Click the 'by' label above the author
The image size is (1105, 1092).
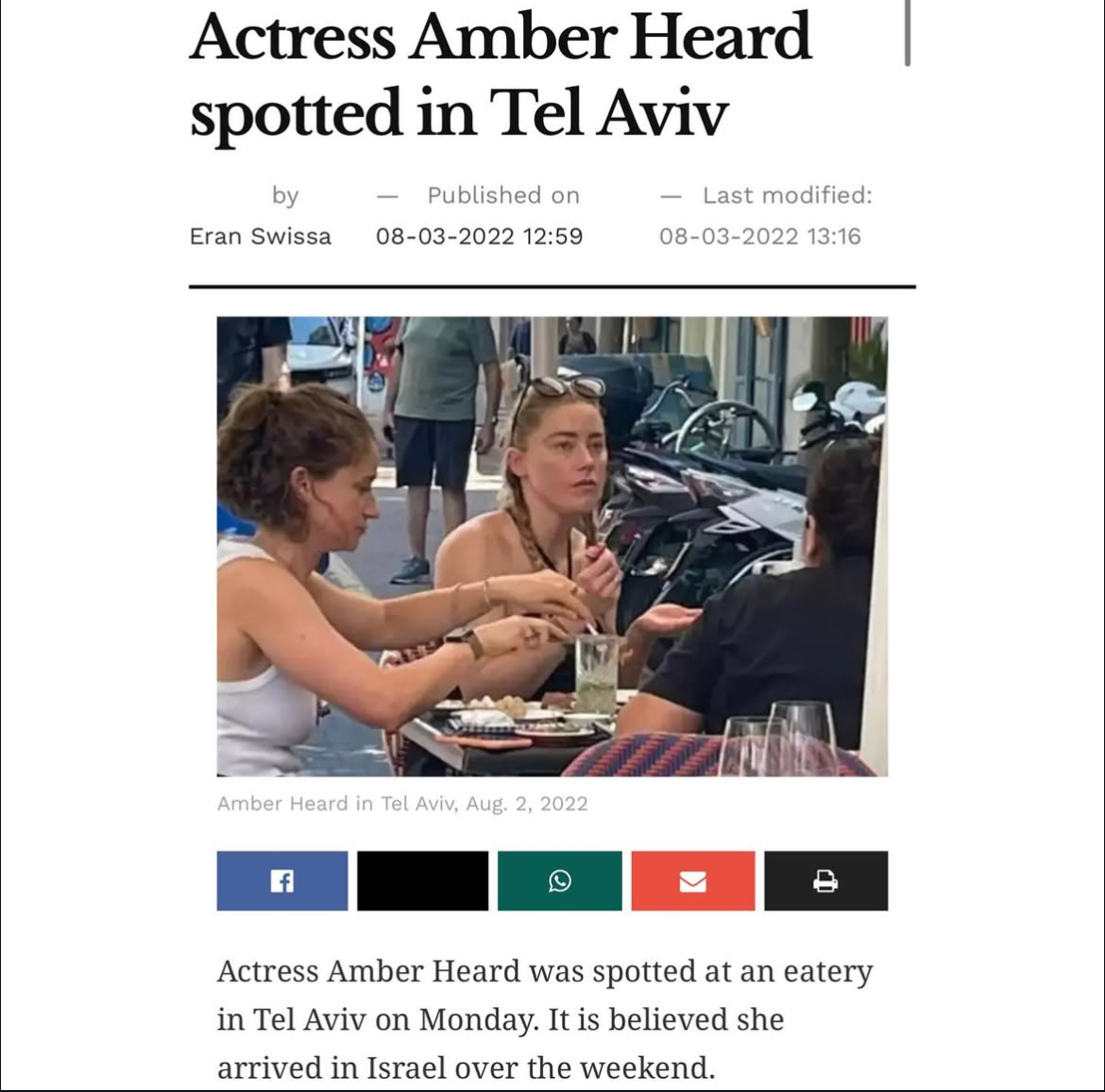285,196
